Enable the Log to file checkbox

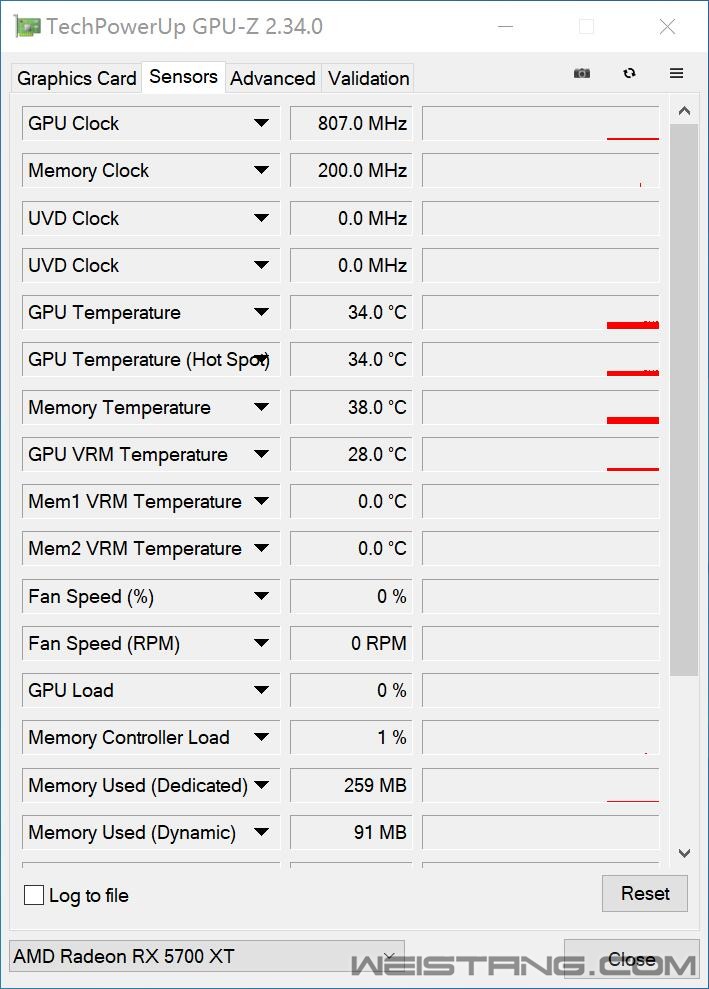click(34, 895)
